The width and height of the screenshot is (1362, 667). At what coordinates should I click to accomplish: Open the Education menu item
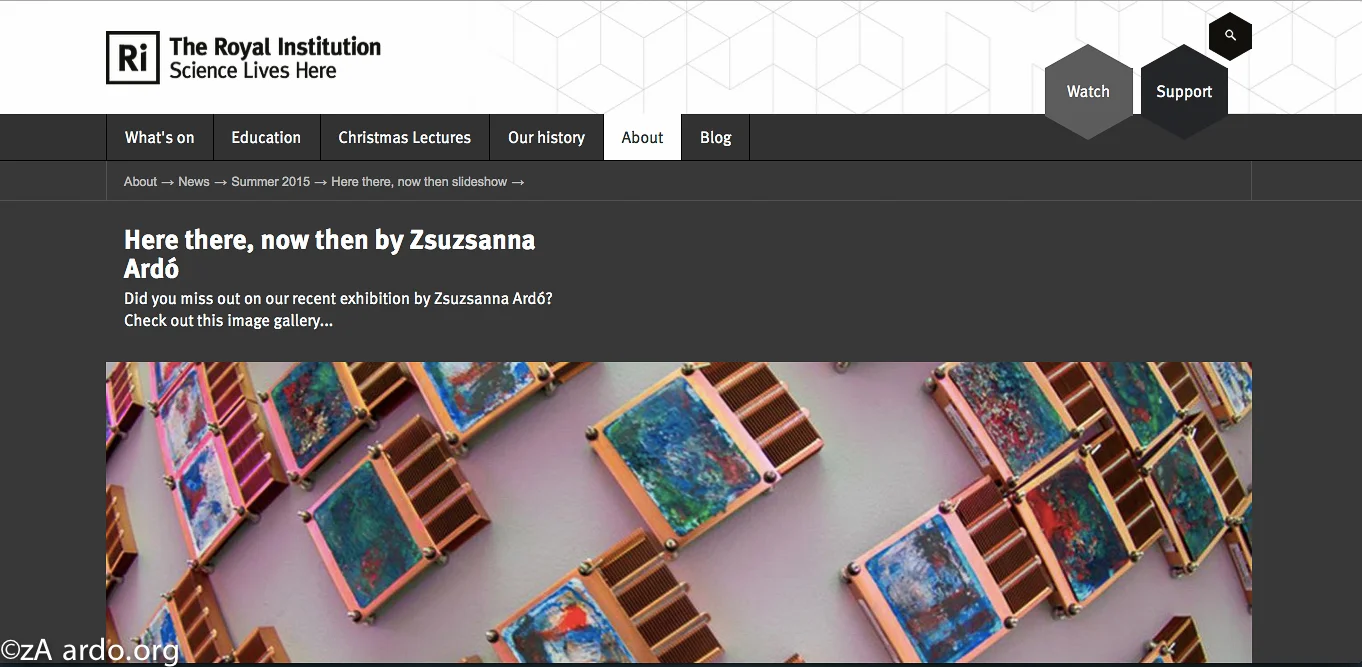click(x=266, y=137)
